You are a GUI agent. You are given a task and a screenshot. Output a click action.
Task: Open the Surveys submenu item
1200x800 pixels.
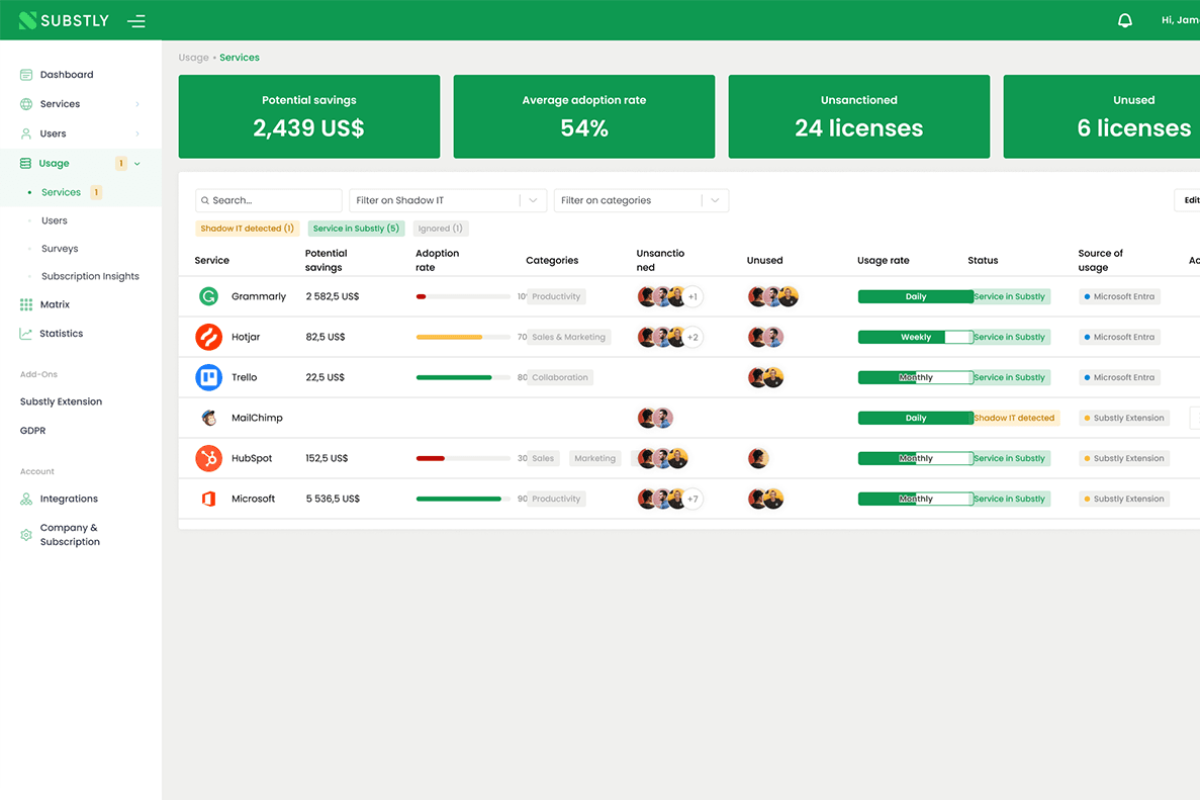pyautogui.click(x=59, y=249)
